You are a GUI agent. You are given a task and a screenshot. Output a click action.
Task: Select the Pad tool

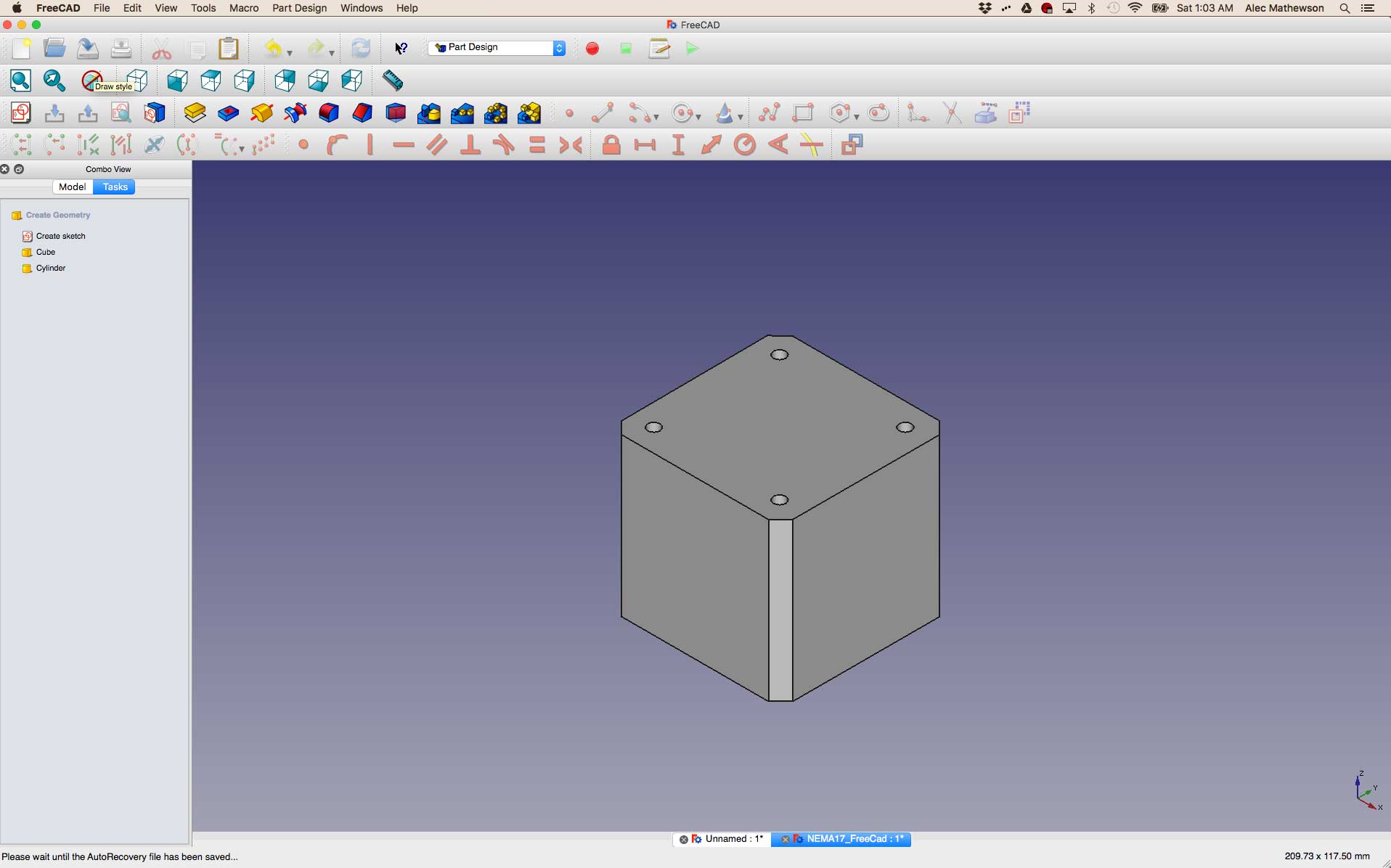194,112
